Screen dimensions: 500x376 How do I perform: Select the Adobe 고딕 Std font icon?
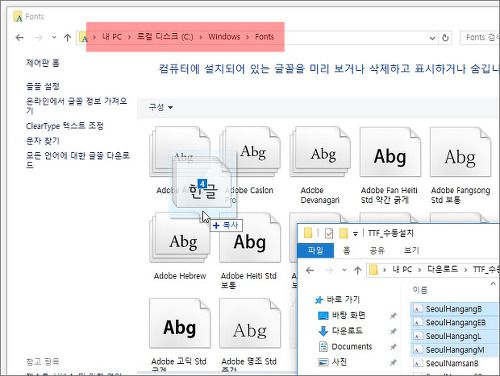tap(180, 323)
